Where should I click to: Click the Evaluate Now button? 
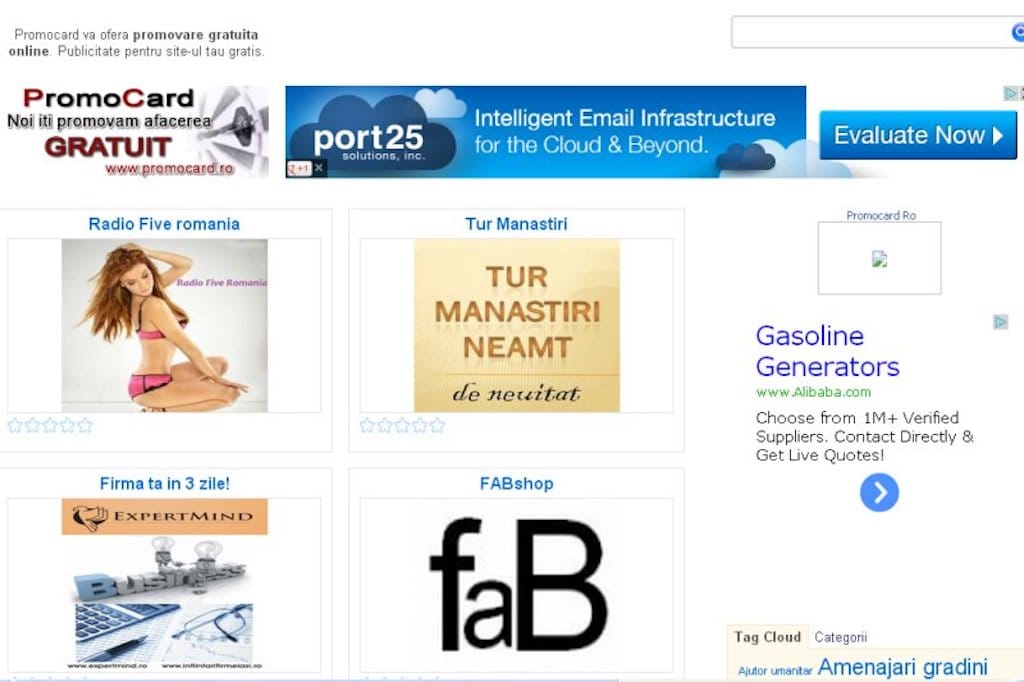(918, 135)
